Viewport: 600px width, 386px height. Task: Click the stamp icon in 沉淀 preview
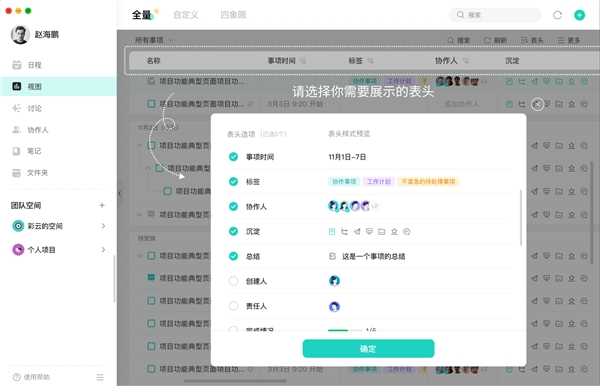[x=394, y=231]
